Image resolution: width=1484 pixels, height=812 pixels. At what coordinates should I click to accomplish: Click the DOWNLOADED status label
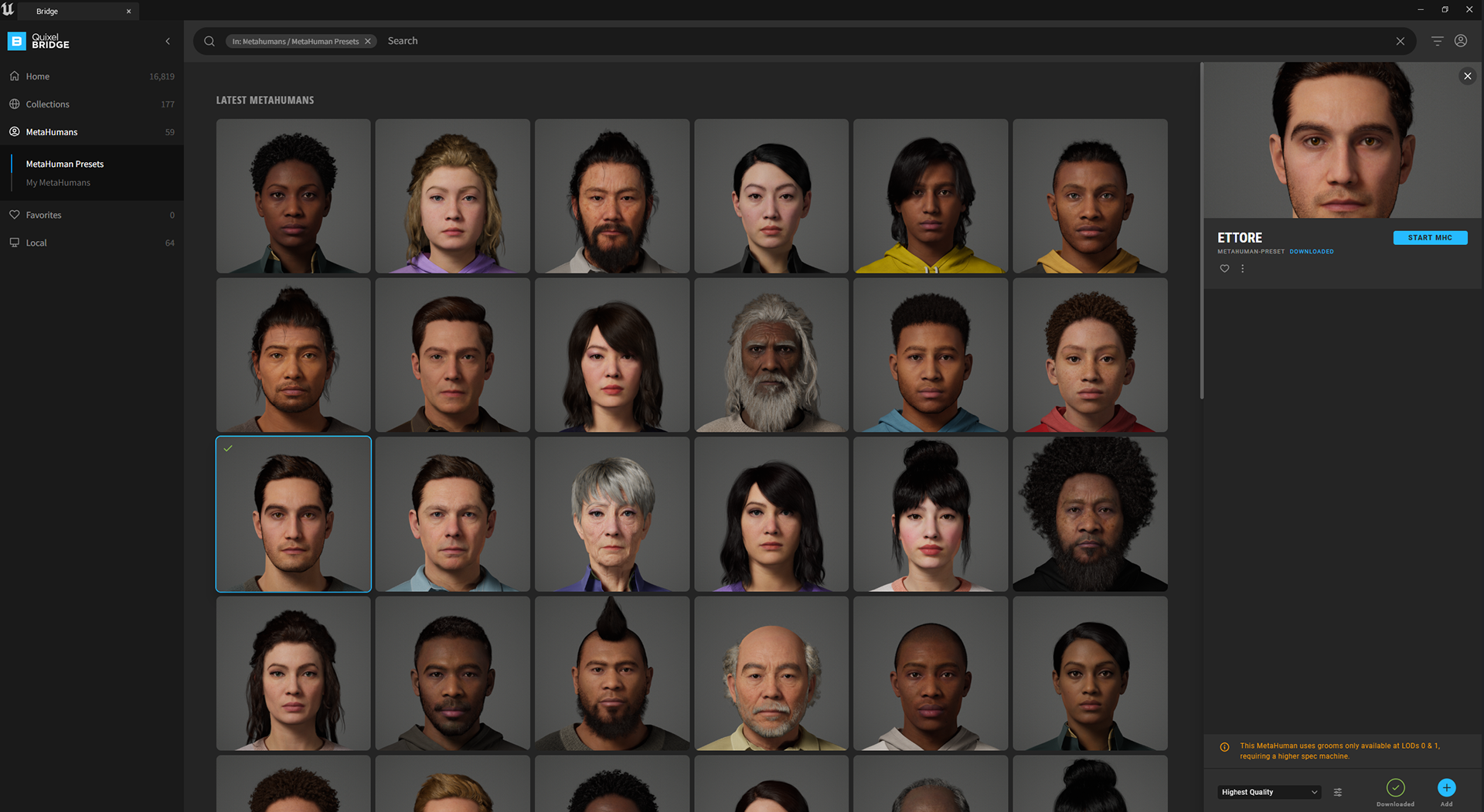1312,252
